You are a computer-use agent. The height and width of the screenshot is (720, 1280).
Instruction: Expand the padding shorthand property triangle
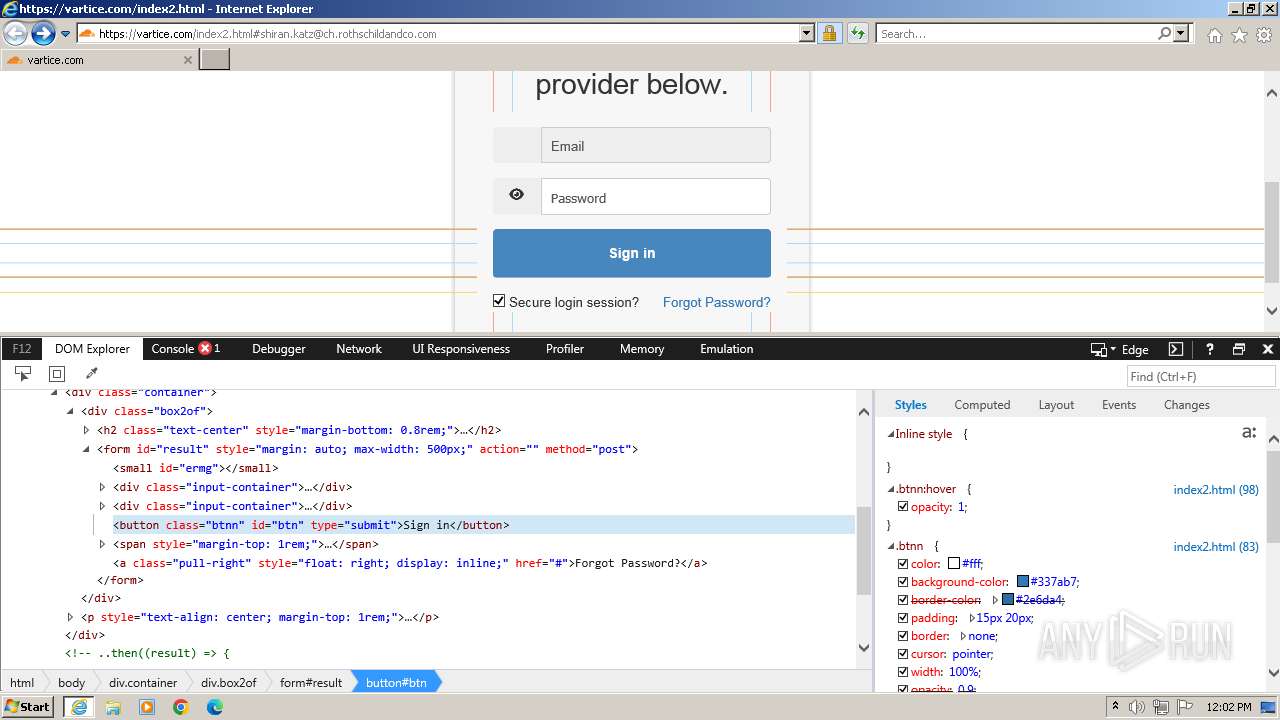[972, 618]
